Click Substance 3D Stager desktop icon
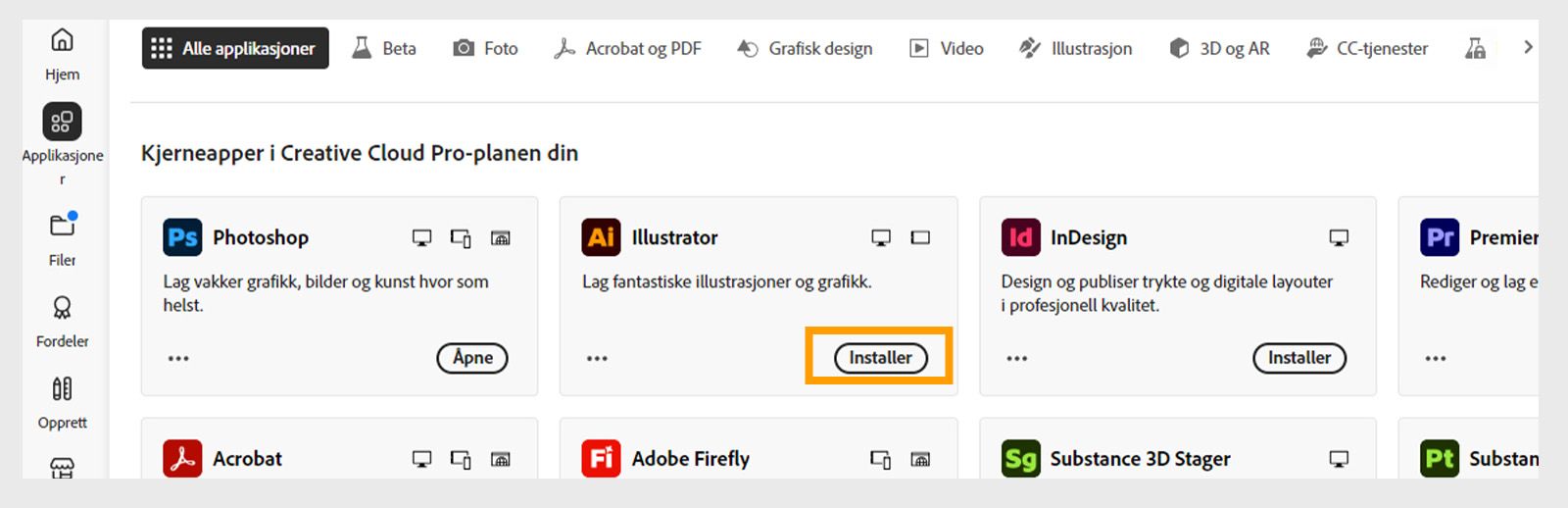Image resolution: width=1568 pixels, height=508 pixels. (x=1339, y=458)
